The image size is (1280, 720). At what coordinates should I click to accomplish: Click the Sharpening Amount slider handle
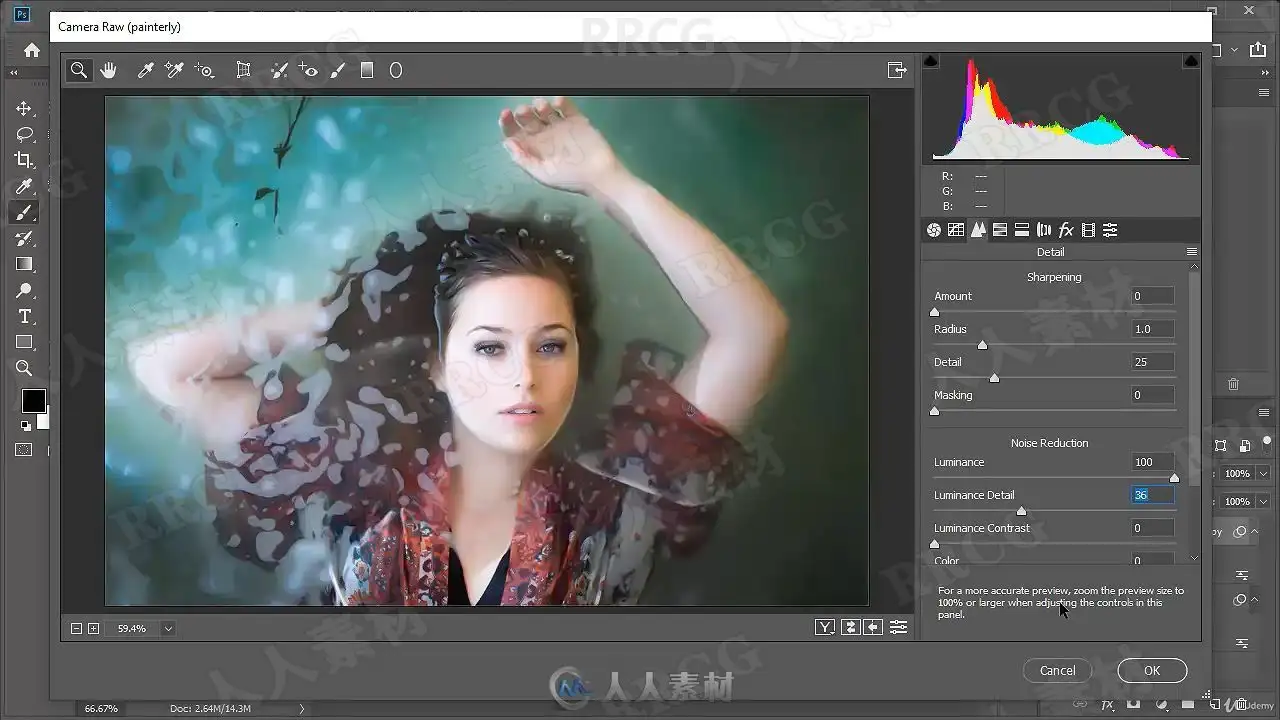pos(935,312)
